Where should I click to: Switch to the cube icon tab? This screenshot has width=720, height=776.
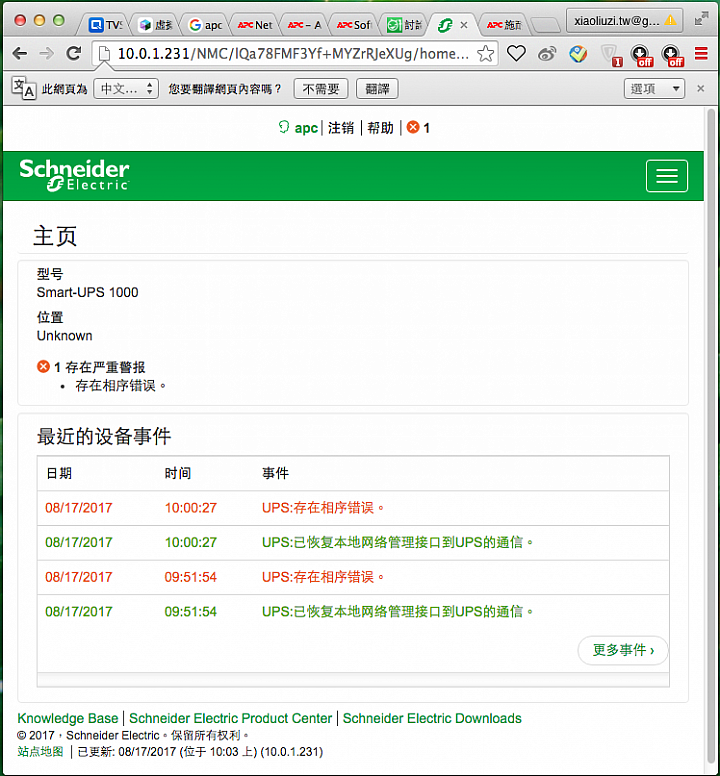156,25
